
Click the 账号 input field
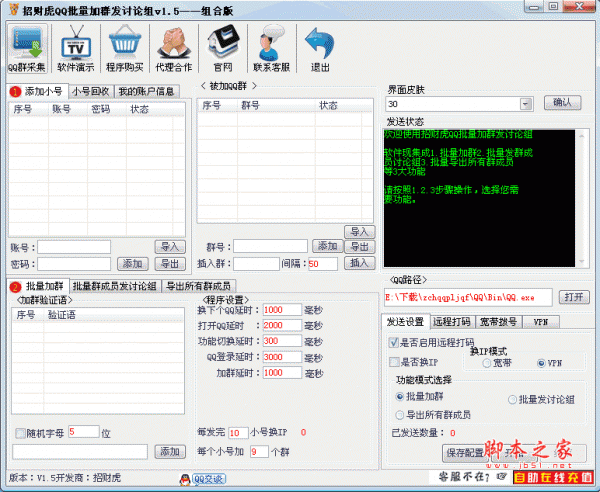(x=74, y=247)
